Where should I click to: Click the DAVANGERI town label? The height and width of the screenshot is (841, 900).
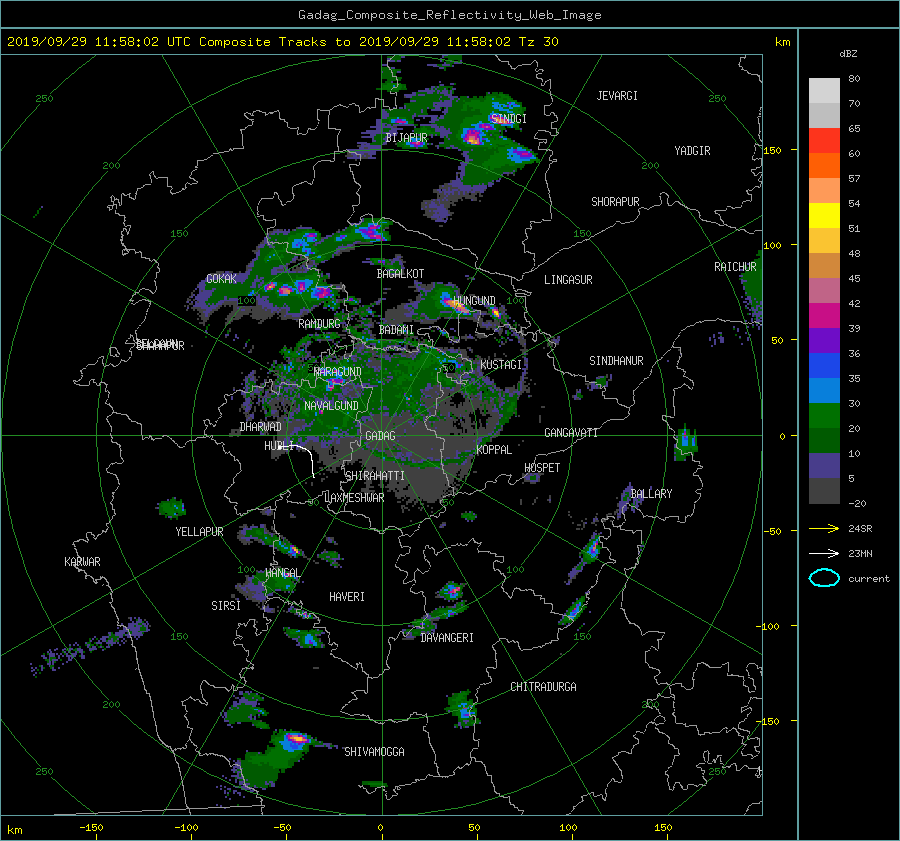coord(447,638)
